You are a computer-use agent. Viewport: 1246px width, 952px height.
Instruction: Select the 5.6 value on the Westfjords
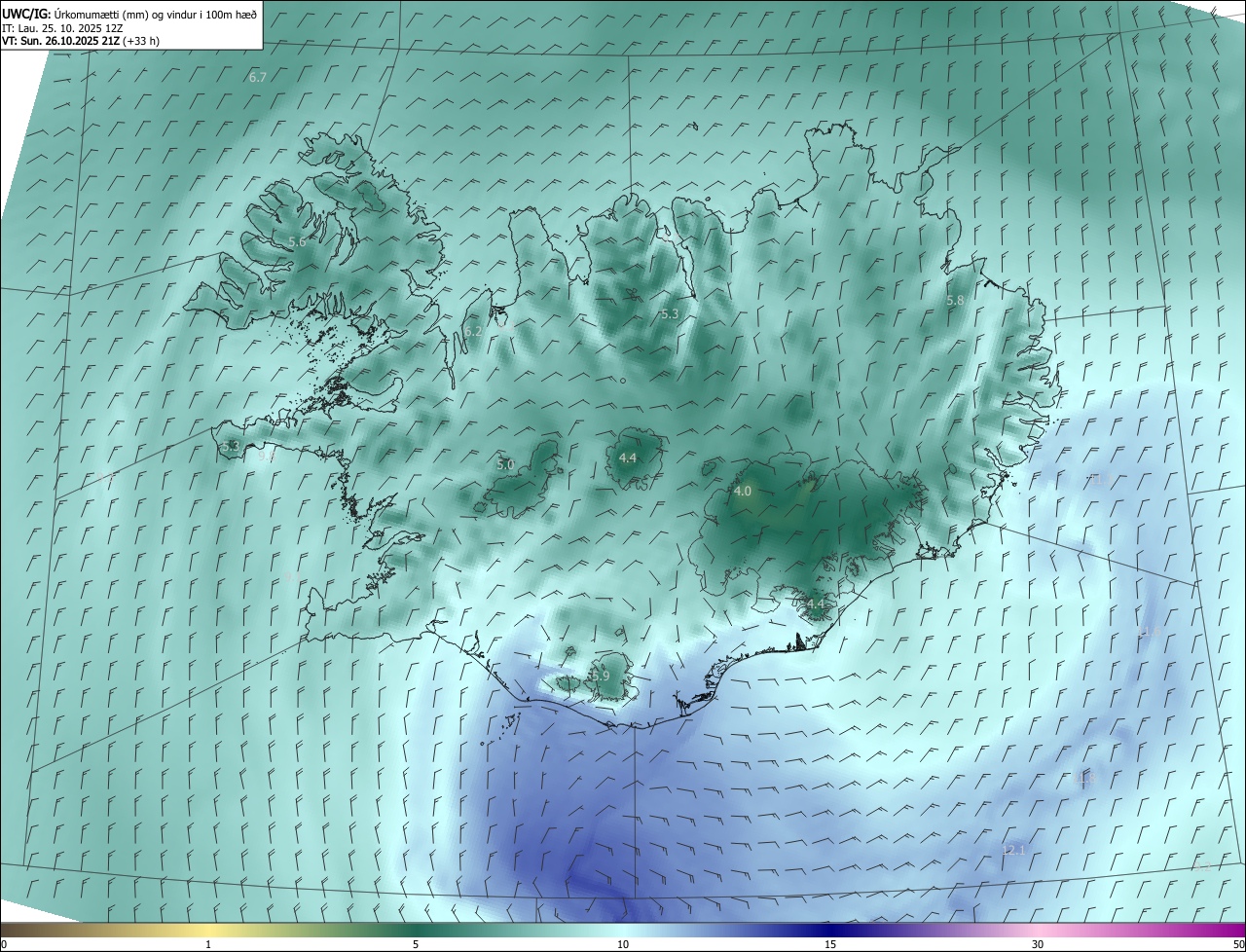pos(297,241)
